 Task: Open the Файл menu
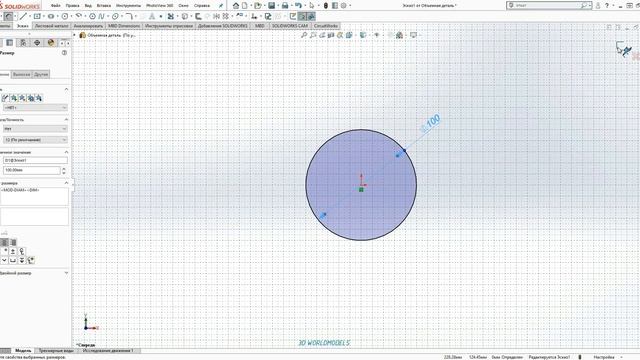[56, 6]
